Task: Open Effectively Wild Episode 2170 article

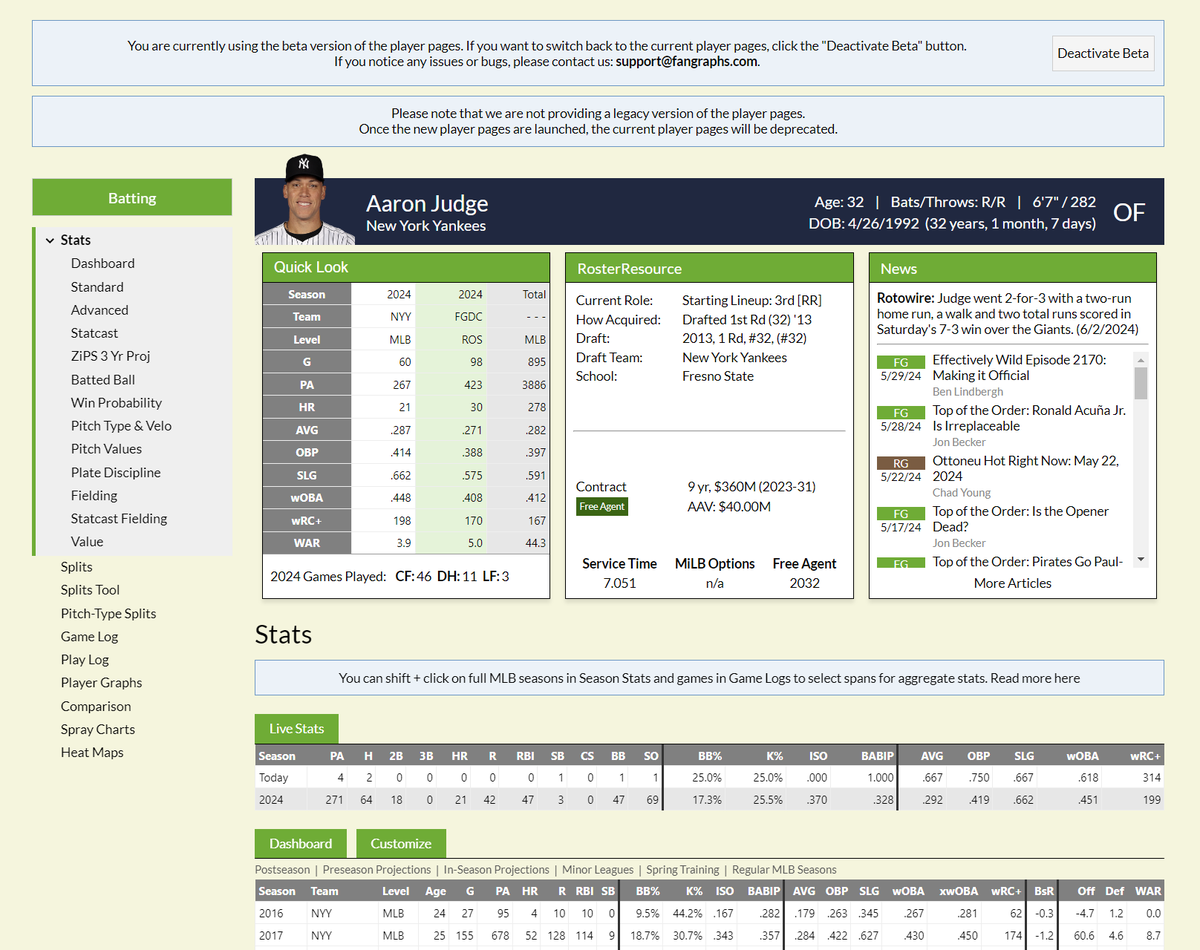Action: point(1019,367)
